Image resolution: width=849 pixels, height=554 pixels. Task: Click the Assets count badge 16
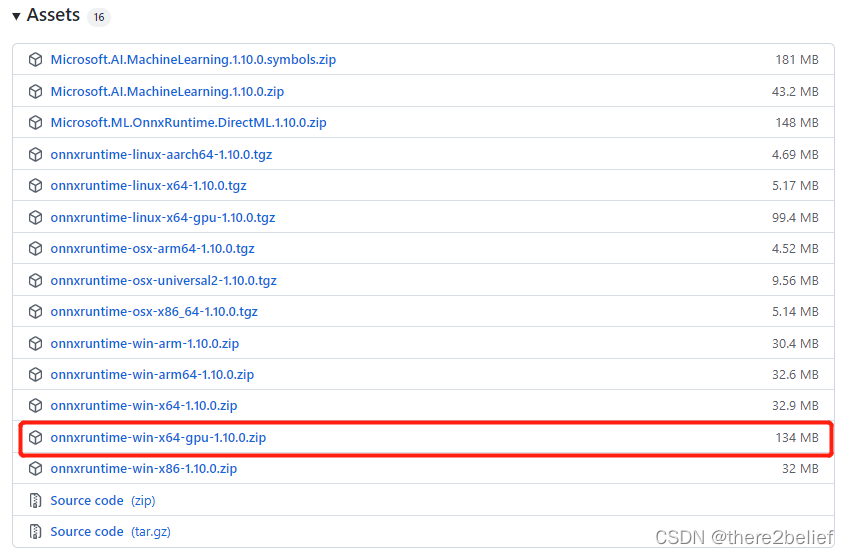pos(99,17)
